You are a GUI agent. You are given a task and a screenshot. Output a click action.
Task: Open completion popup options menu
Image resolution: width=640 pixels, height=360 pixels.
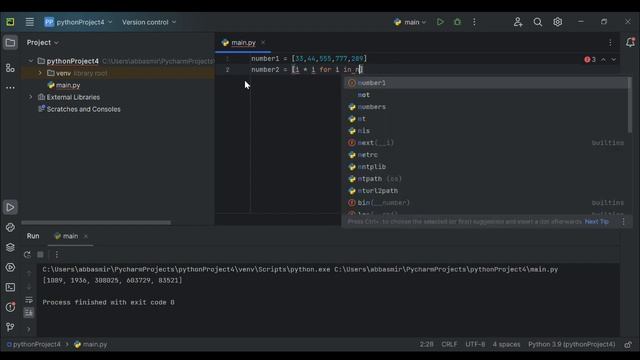point(623,222)
